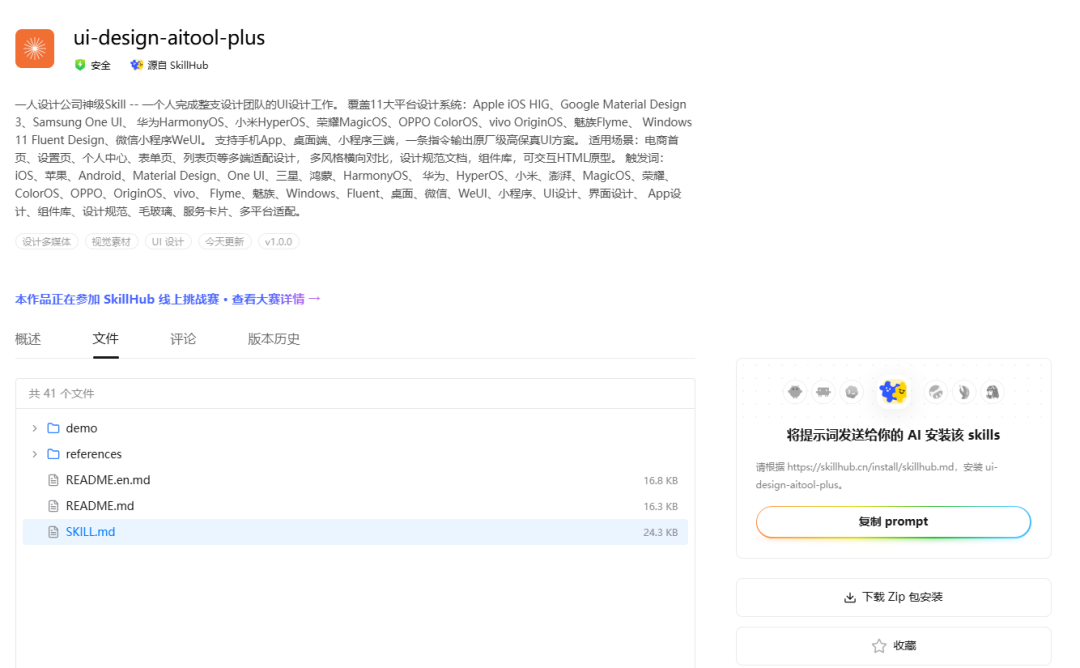1080x668 pixels.
Task: Click the 收藏 favorite button
Action: (893, 646)
